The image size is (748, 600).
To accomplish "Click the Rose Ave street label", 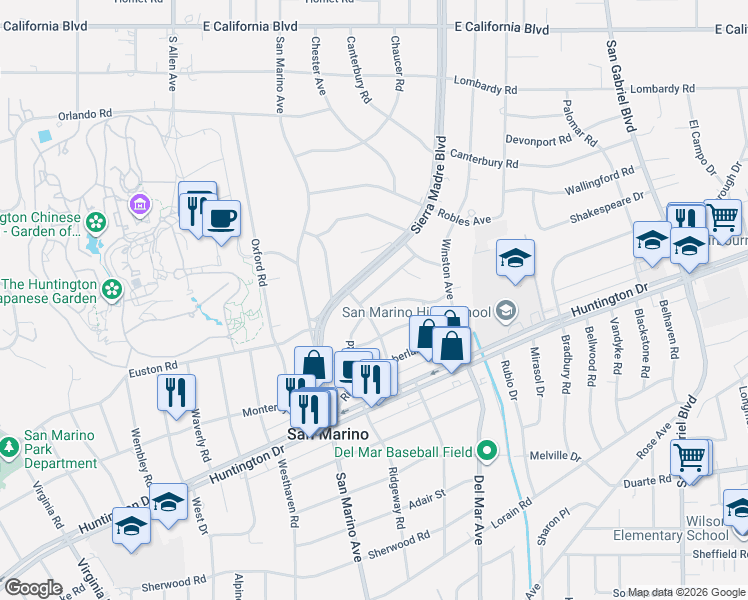I will point(653,441).
